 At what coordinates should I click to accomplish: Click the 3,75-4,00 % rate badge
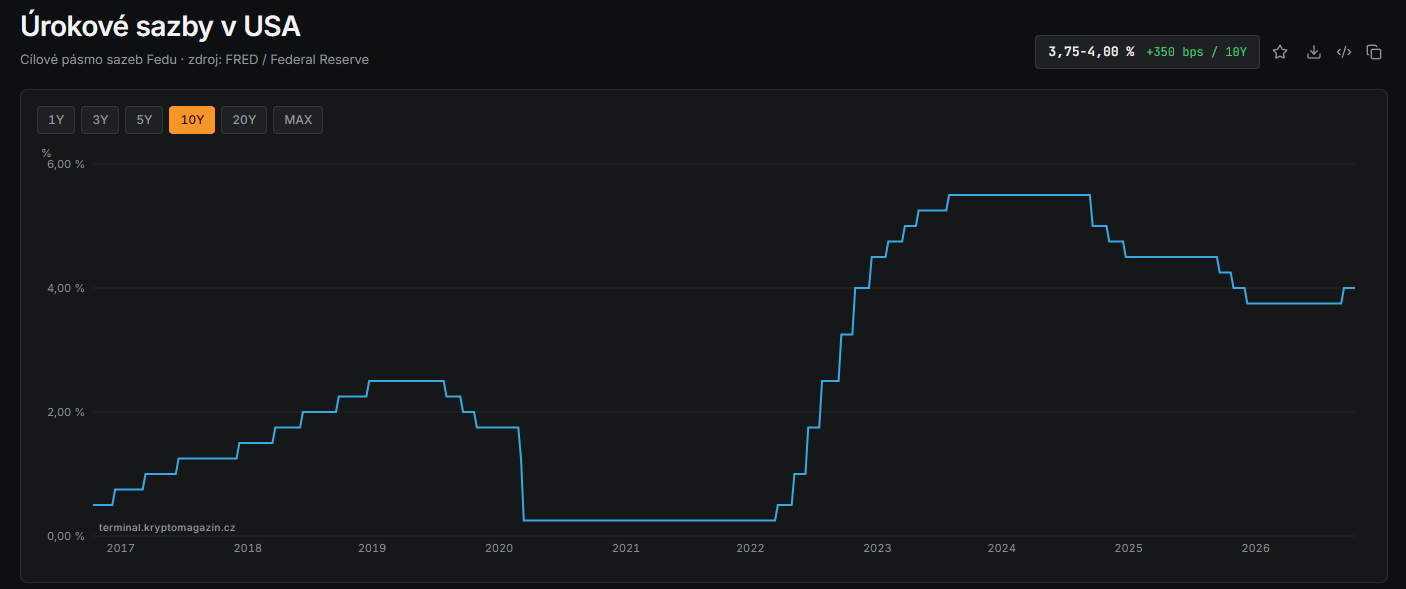click(x=1147, y=52)
